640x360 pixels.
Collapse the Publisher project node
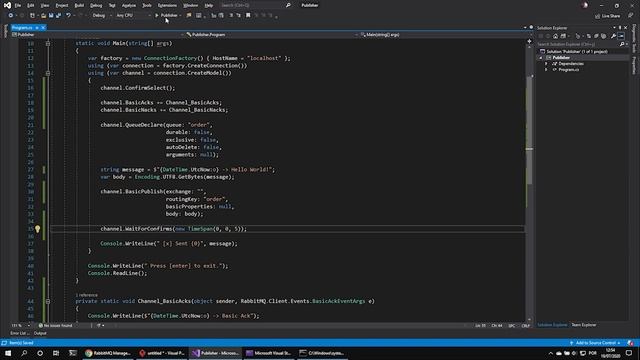click(541, 58)
